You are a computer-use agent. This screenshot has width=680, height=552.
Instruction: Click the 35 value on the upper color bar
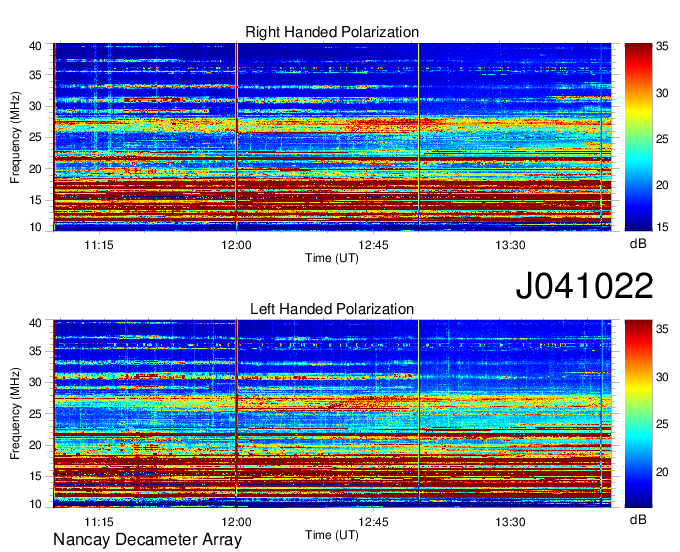point(662,47)
